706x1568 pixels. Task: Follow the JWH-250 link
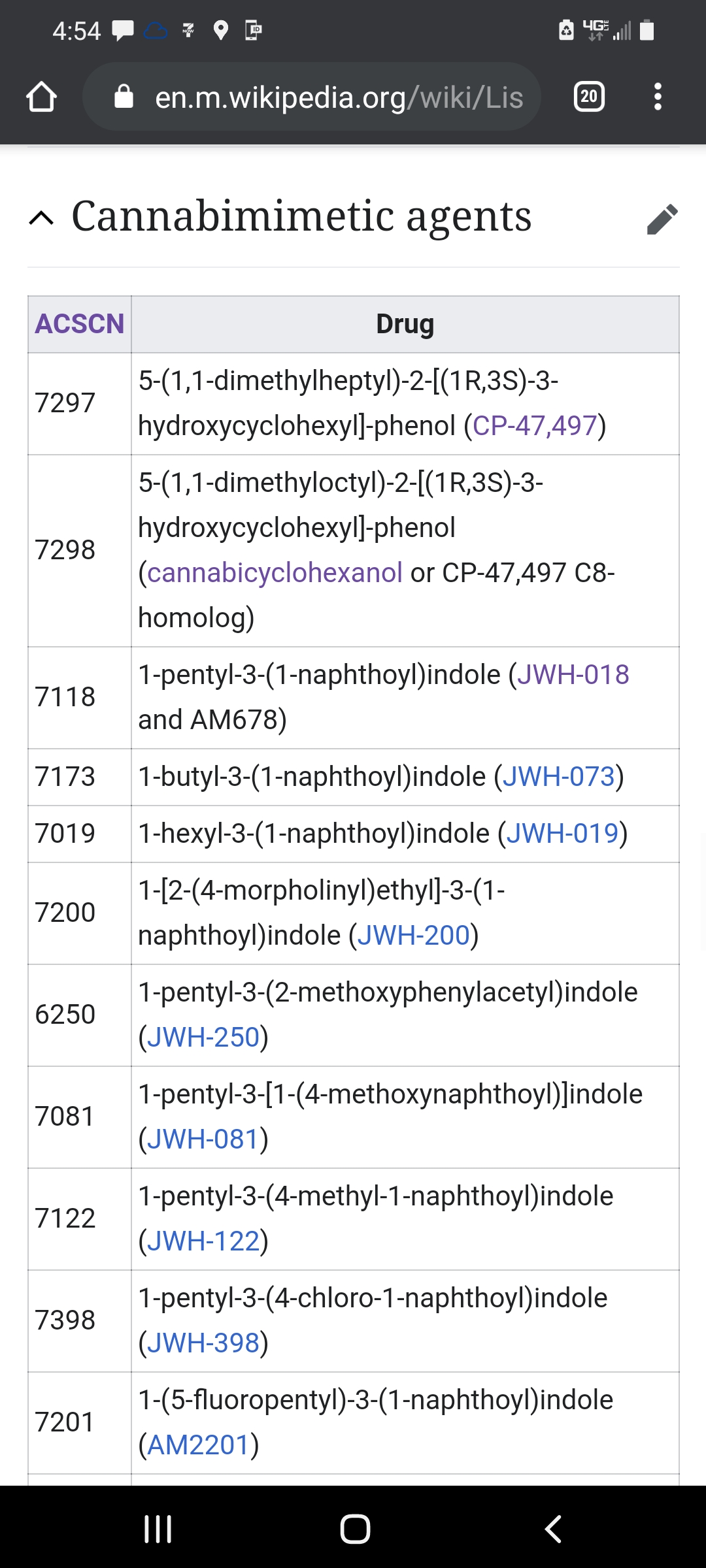tap(203, 1037)
